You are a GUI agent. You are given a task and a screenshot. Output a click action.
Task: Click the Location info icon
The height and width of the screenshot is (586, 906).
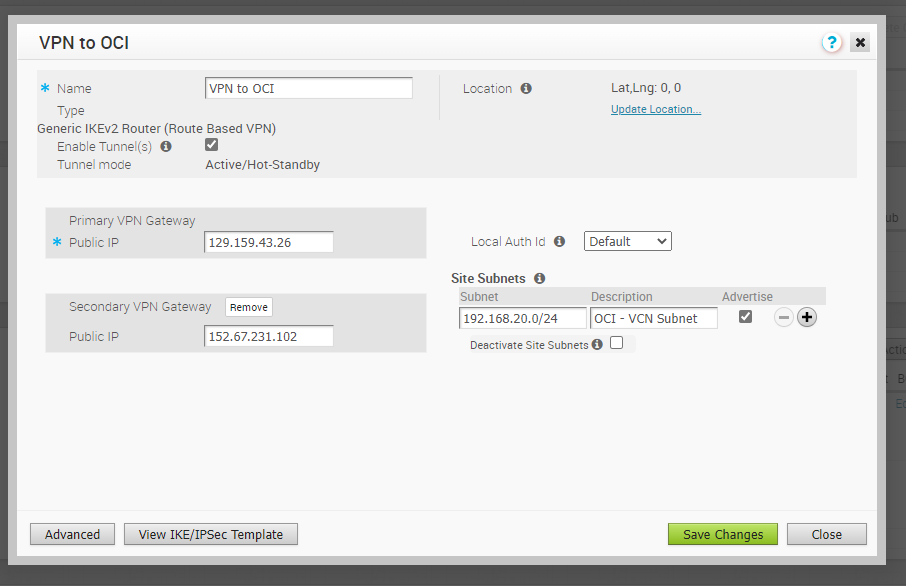pos(526,88)
